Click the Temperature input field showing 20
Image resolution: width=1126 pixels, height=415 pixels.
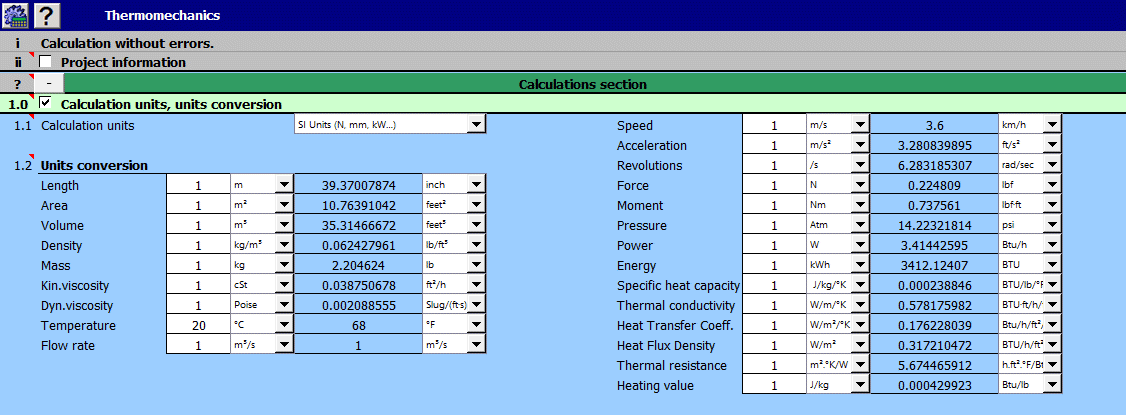point(197,326)
